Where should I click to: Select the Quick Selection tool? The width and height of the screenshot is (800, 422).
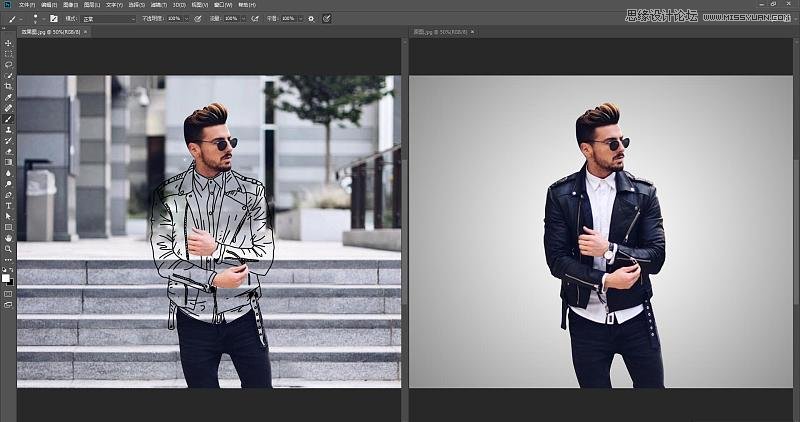8,76
